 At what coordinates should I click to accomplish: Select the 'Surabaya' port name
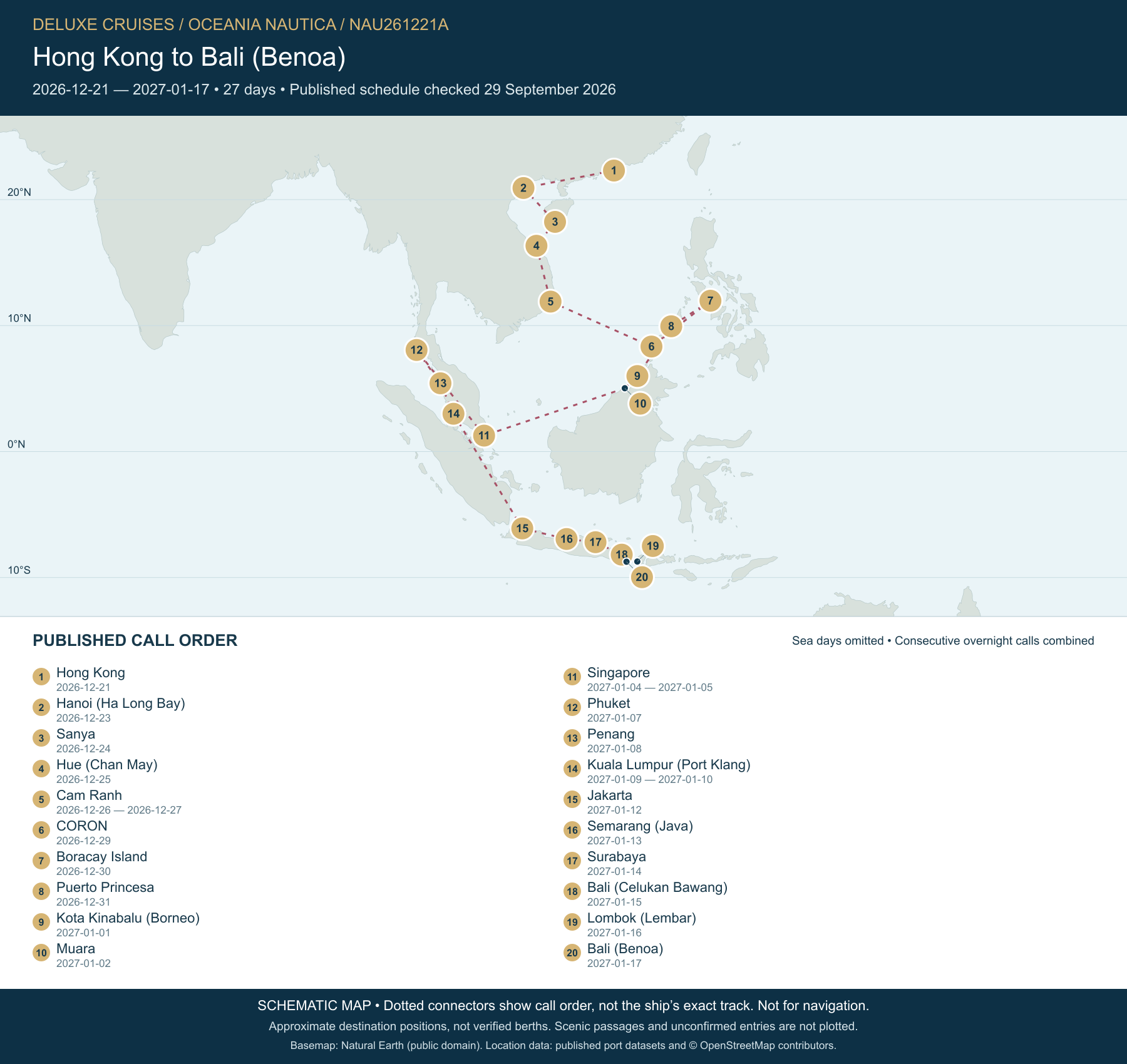coord(617,857)
